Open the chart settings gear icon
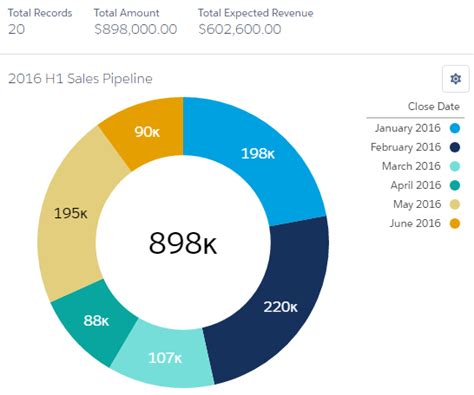 (455, 79)
